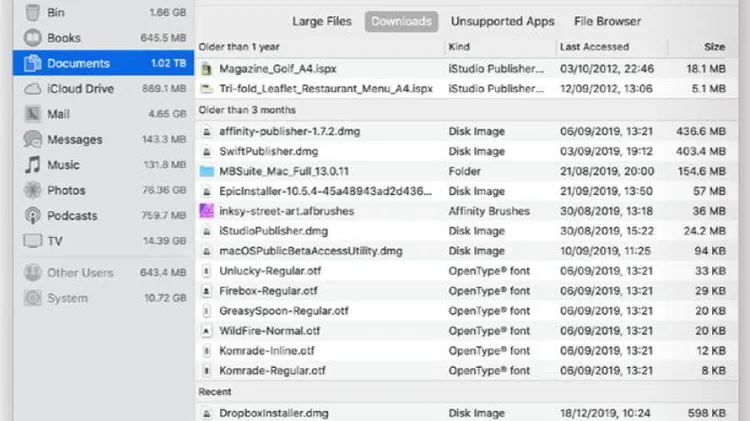Click the macOSPublicBetaAccessUtility.dmg icon
This screenshot has width=750, height=421.
206,251
